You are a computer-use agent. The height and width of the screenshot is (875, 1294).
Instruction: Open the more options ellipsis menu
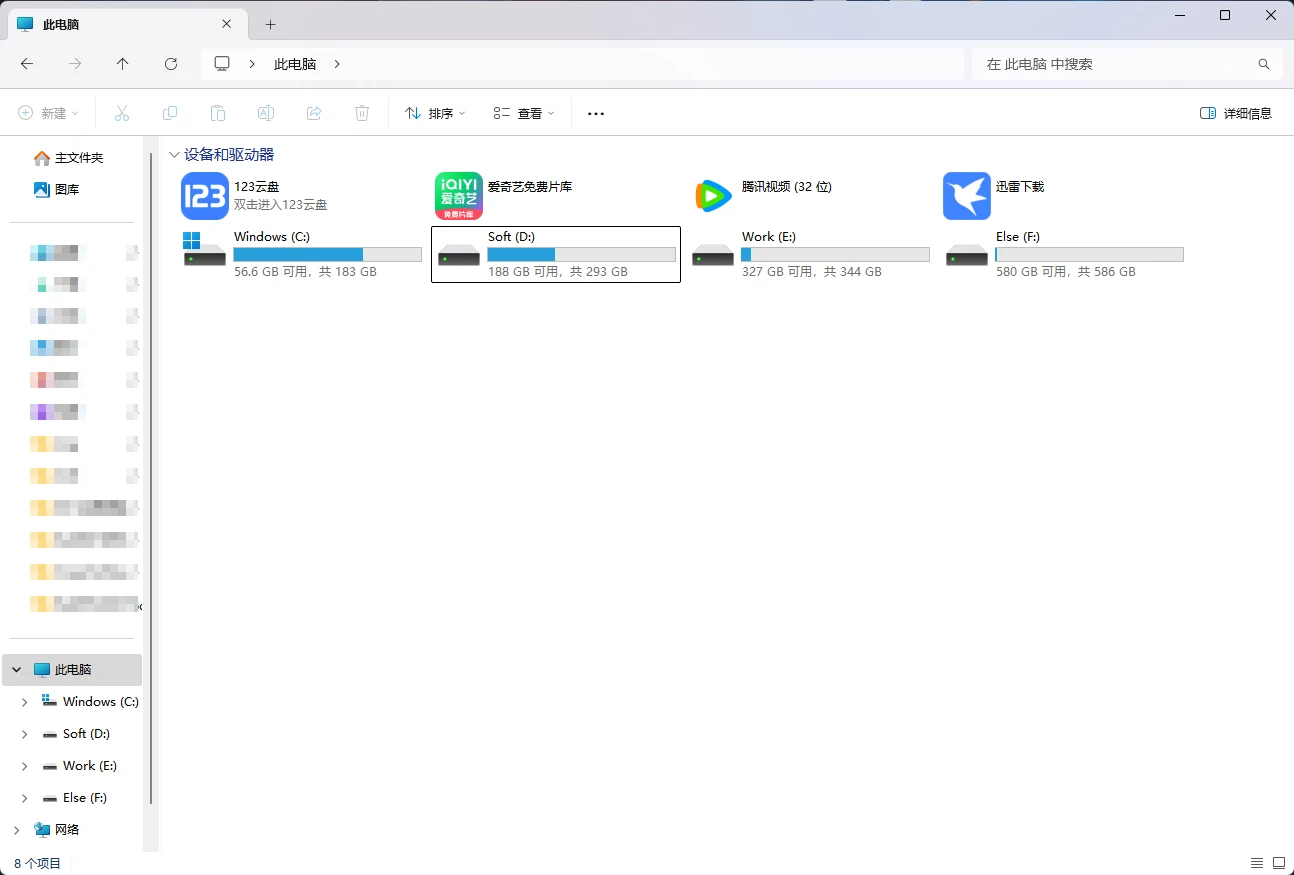[596, 113]
